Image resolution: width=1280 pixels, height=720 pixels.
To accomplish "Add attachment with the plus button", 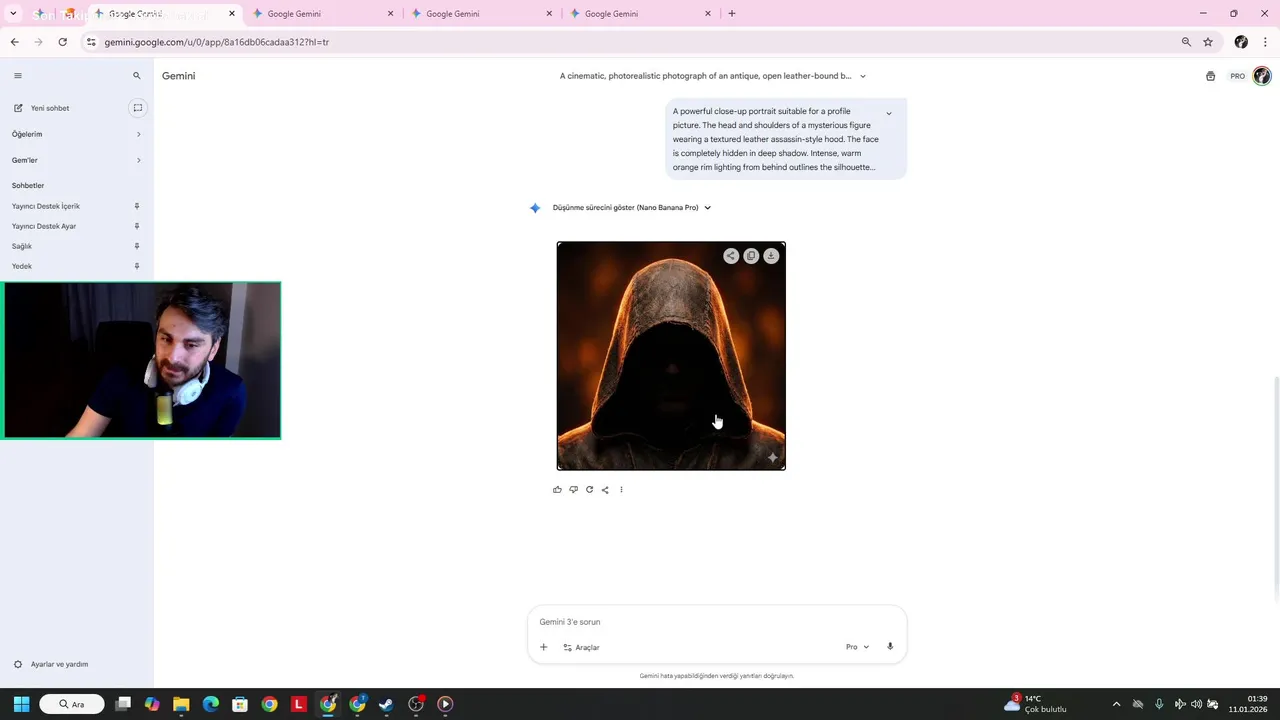I will [543, 647].
